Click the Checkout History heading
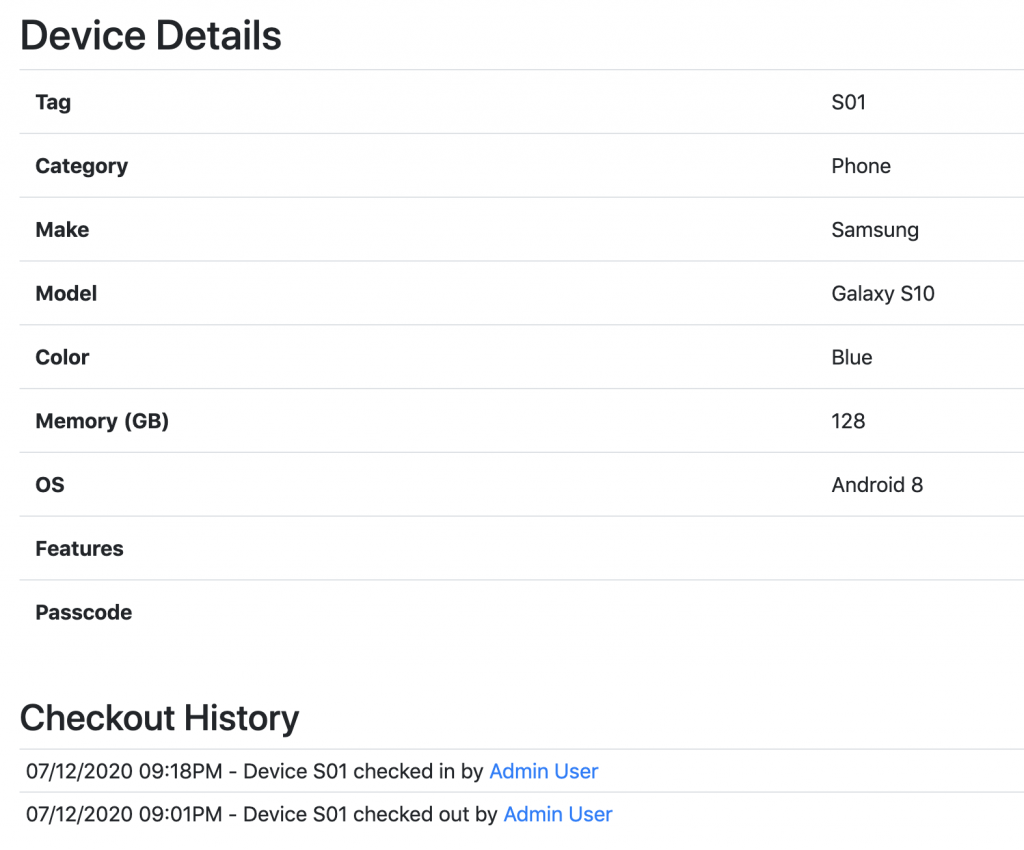1024x850 pixels. point(159,718)
